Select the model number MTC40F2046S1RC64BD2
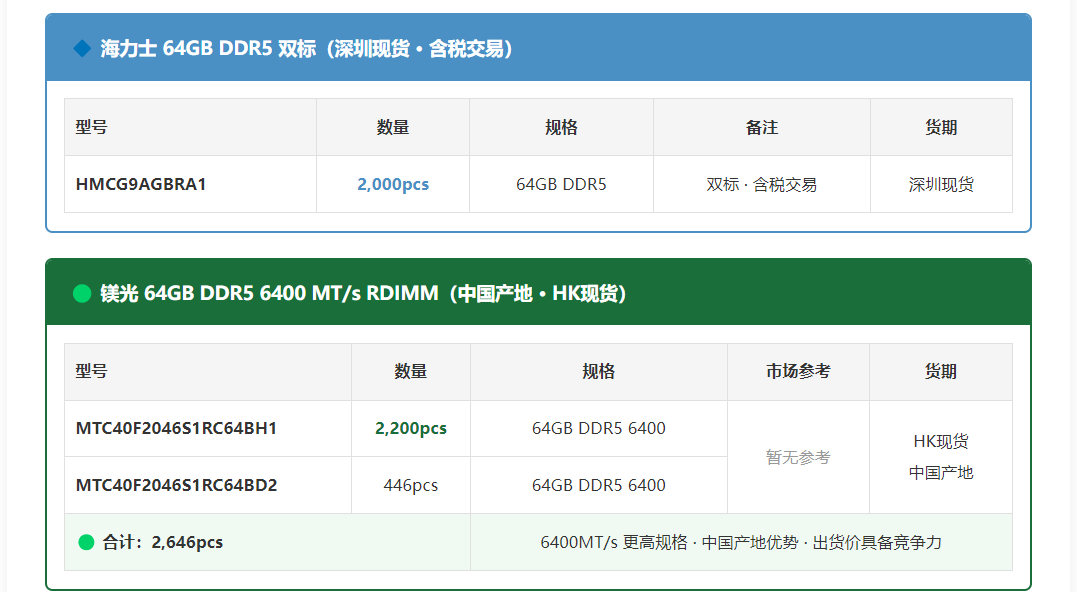Image resolution: width=1077 pixels, height=592 pixels. click(x=176, y=486)
